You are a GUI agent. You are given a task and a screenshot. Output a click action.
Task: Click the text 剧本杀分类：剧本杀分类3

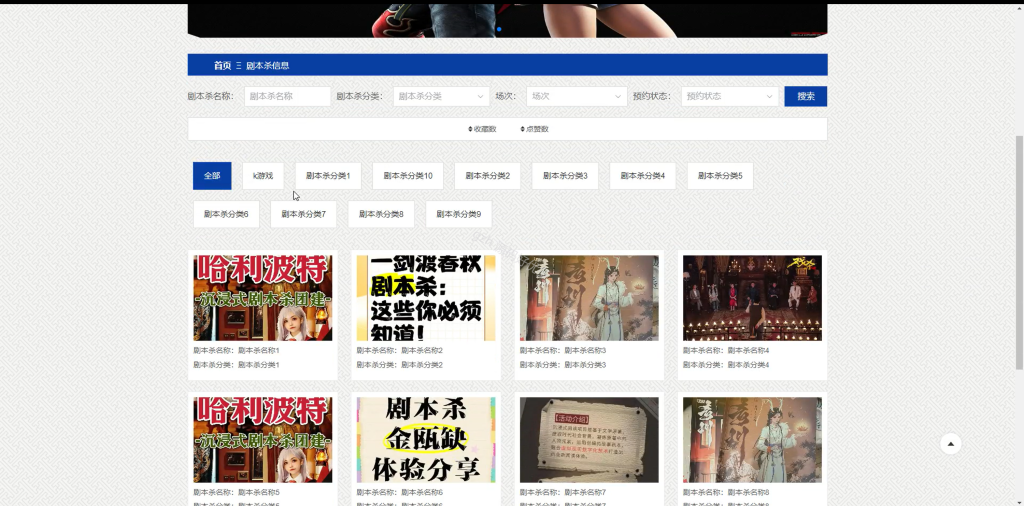pos(563,365)
